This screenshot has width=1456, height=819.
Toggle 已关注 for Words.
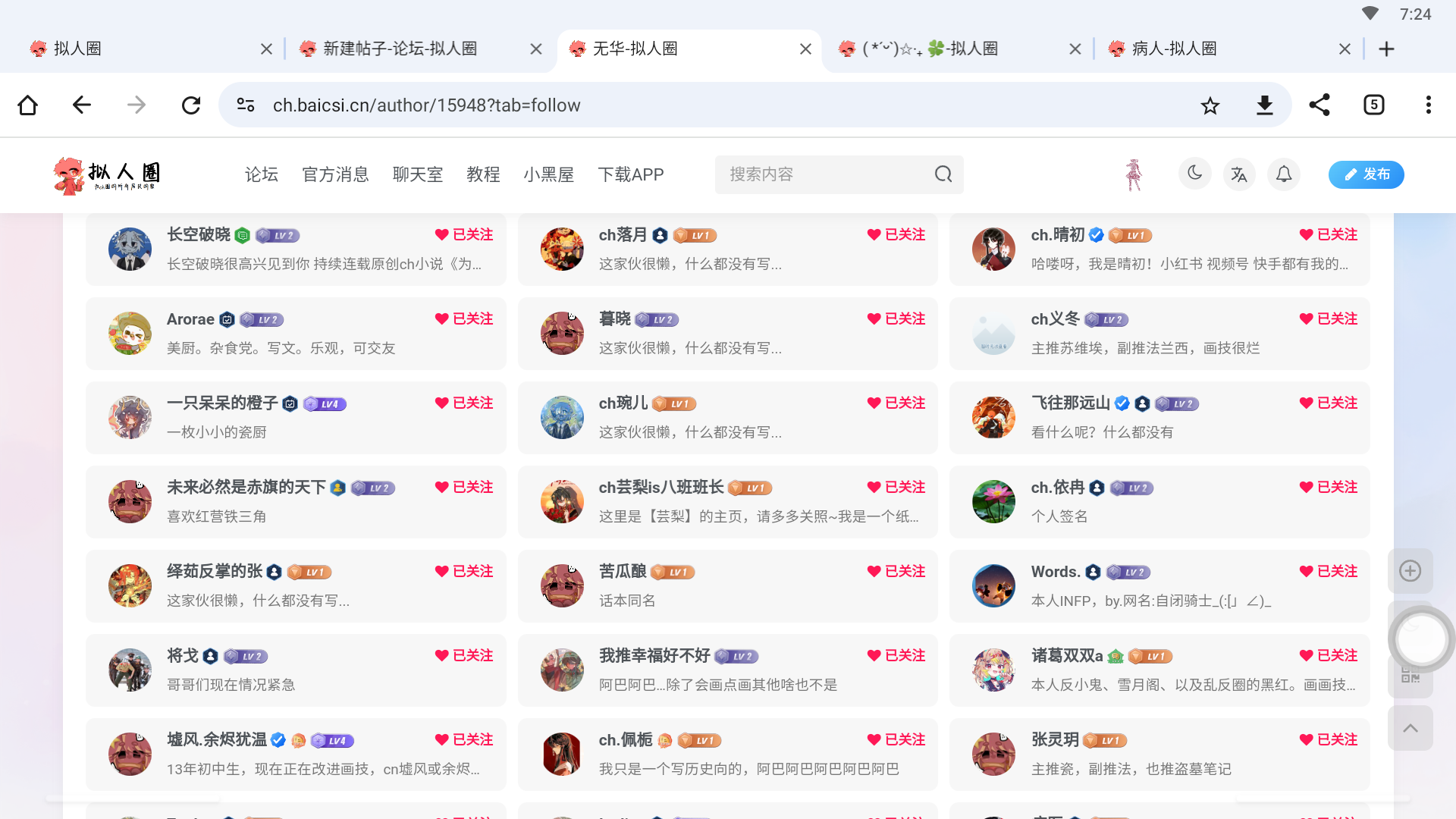pos(1329,572)
